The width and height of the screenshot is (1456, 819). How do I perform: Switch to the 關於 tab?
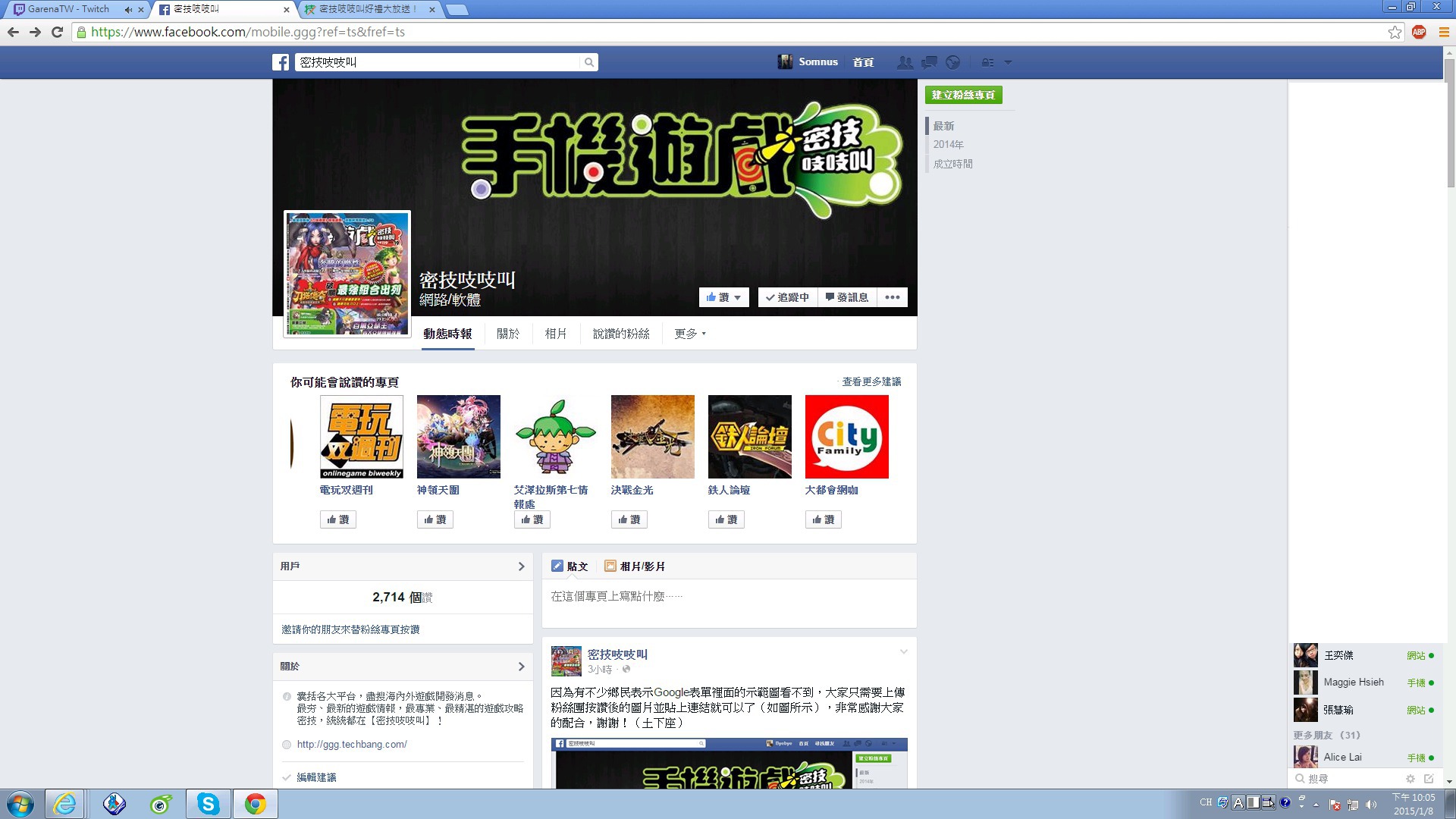(x=508, y=334)
